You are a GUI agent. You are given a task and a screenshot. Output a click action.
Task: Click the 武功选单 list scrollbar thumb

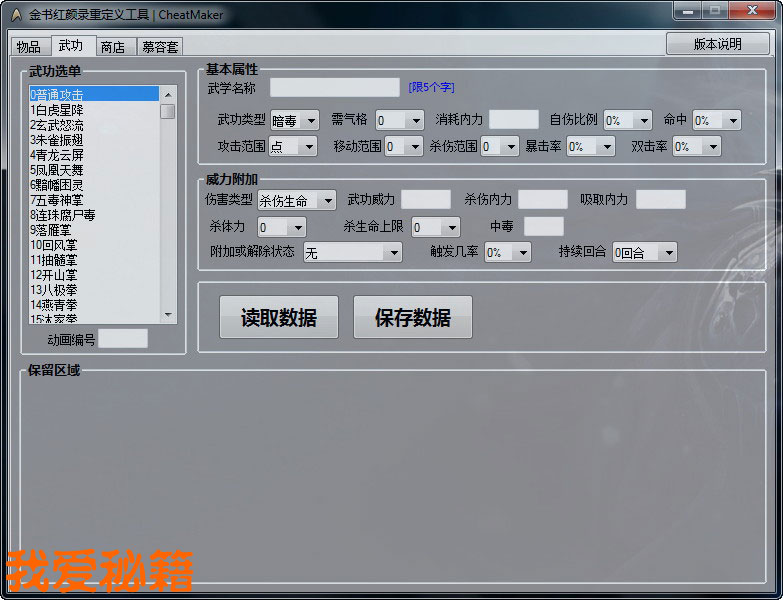168,111
